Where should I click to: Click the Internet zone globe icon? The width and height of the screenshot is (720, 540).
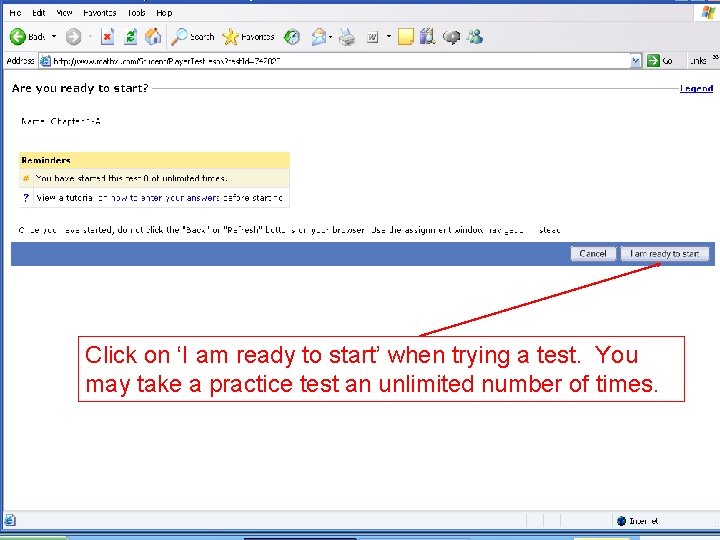pos(622,521)
